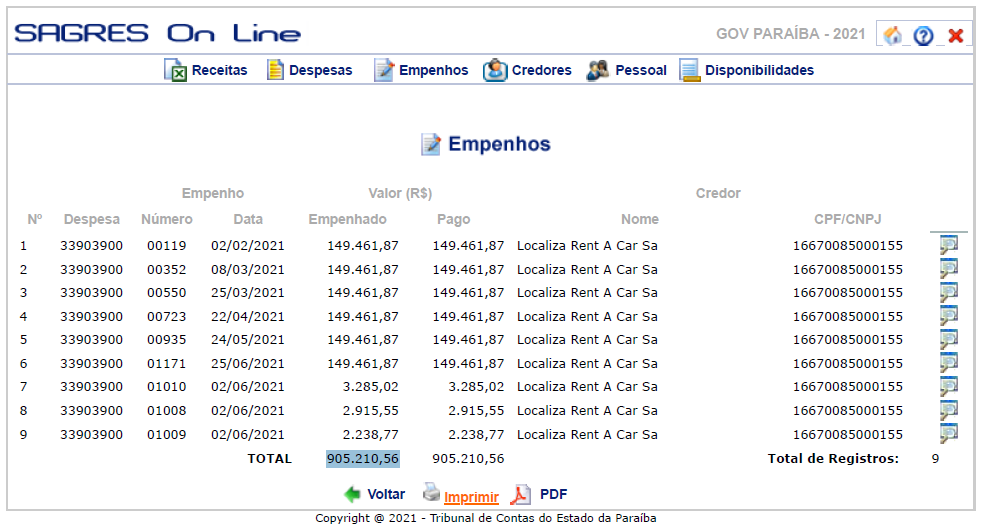This screenshot has width=986, height=532.
Task: Click the printer icon beside Imprimir
Action: pyautogui.click(x=431, y=492)
